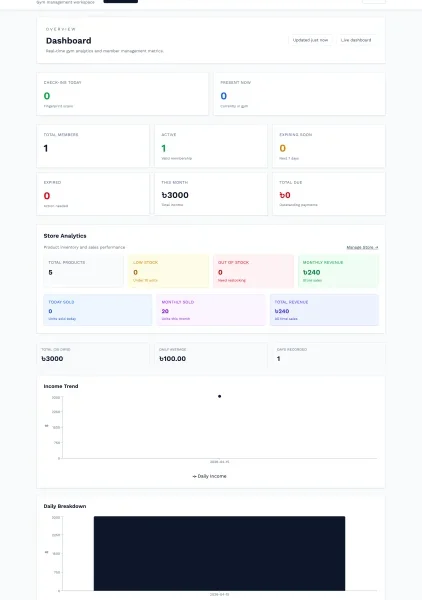Viewport: 422px width, 600px height.
Task: Open the Active memberships card
Action: pyautogui.click(x=211, y=146)
